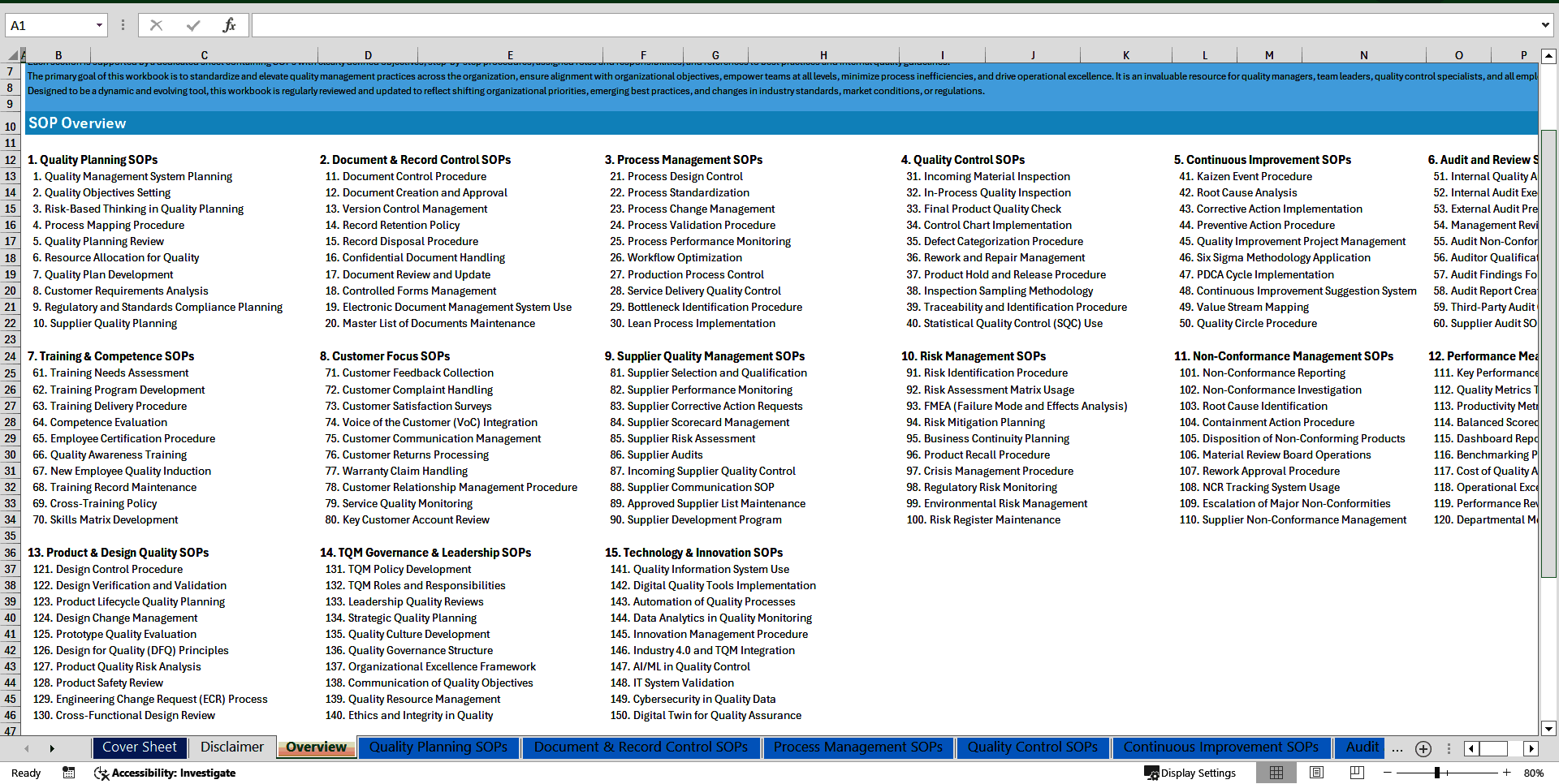Add a new sheet using the plus button

[1423, 748]
